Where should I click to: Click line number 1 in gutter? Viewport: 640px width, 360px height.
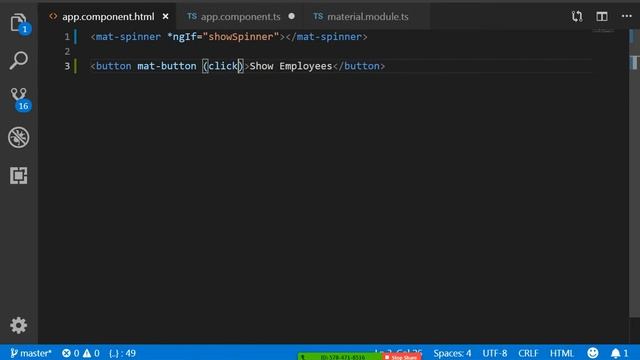click(67, 37)
